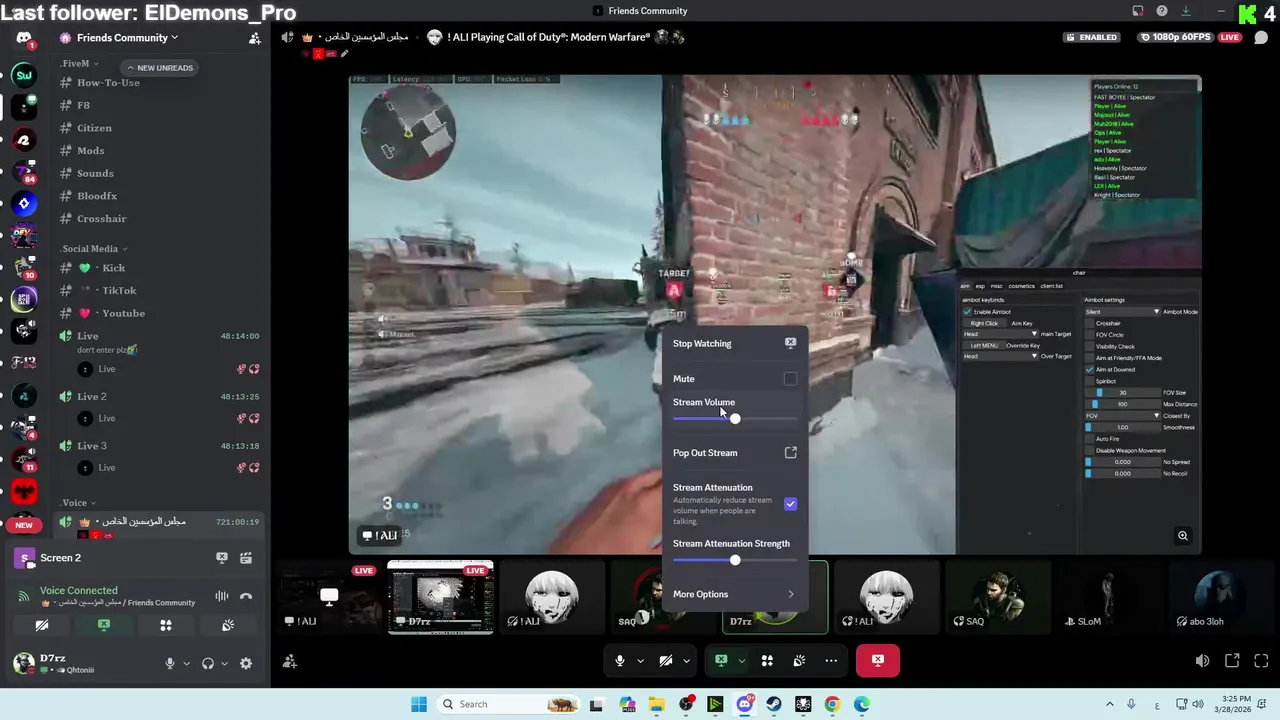Pop out the call window icon
This screenshot has height=720, width=1280.
(x=1232, y=661)
